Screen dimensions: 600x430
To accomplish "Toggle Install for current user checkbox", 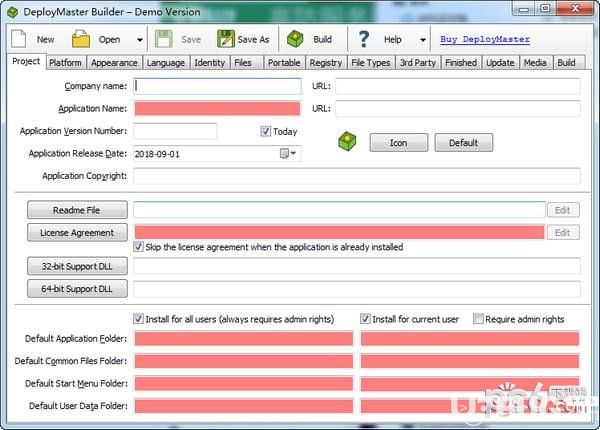I will coord(365,319).
